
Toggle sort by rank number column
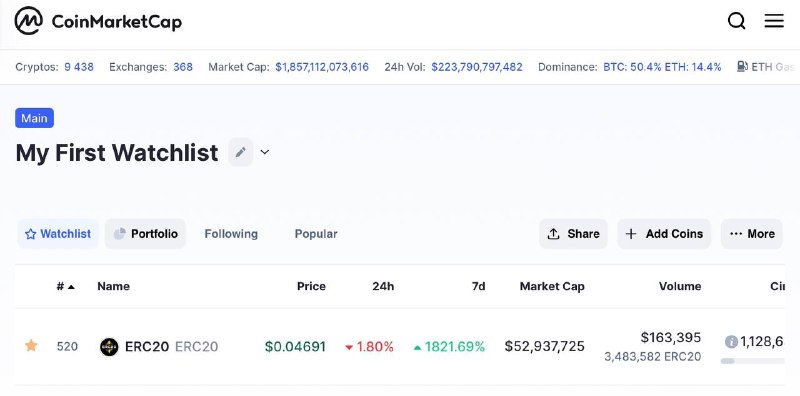pos(65,286)
